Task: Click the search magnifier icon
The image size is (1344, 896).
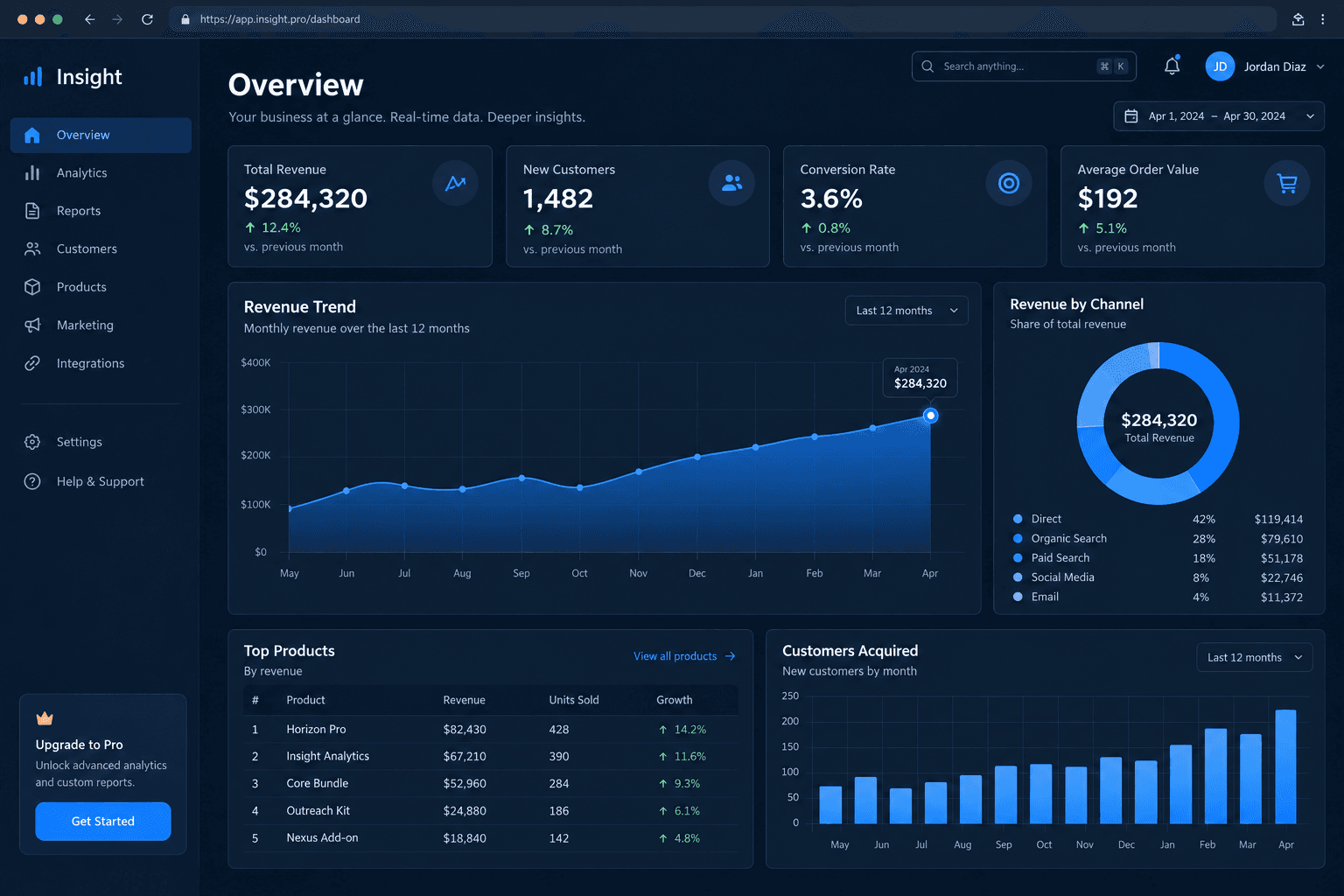Action: pyautogui.click(x=927, y=66)
